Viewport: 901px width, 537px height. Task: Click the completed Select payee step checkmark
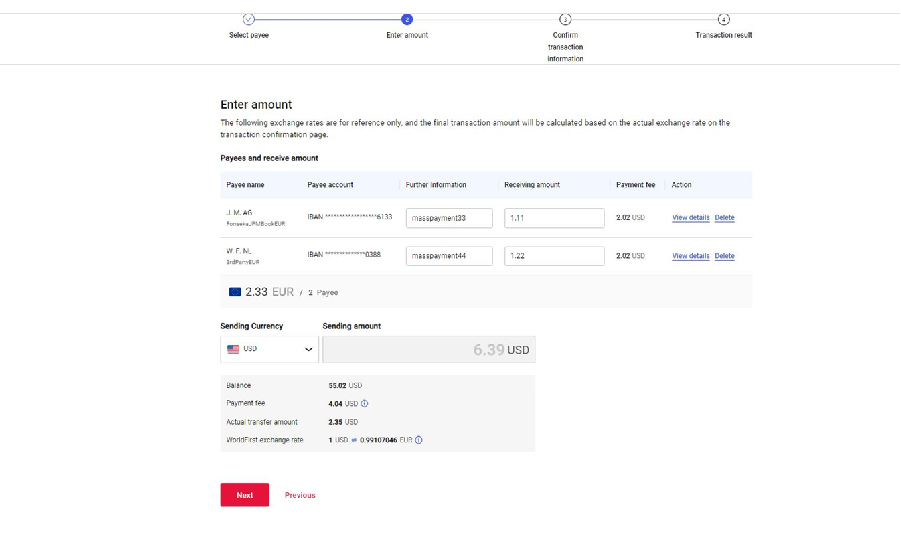249,19
